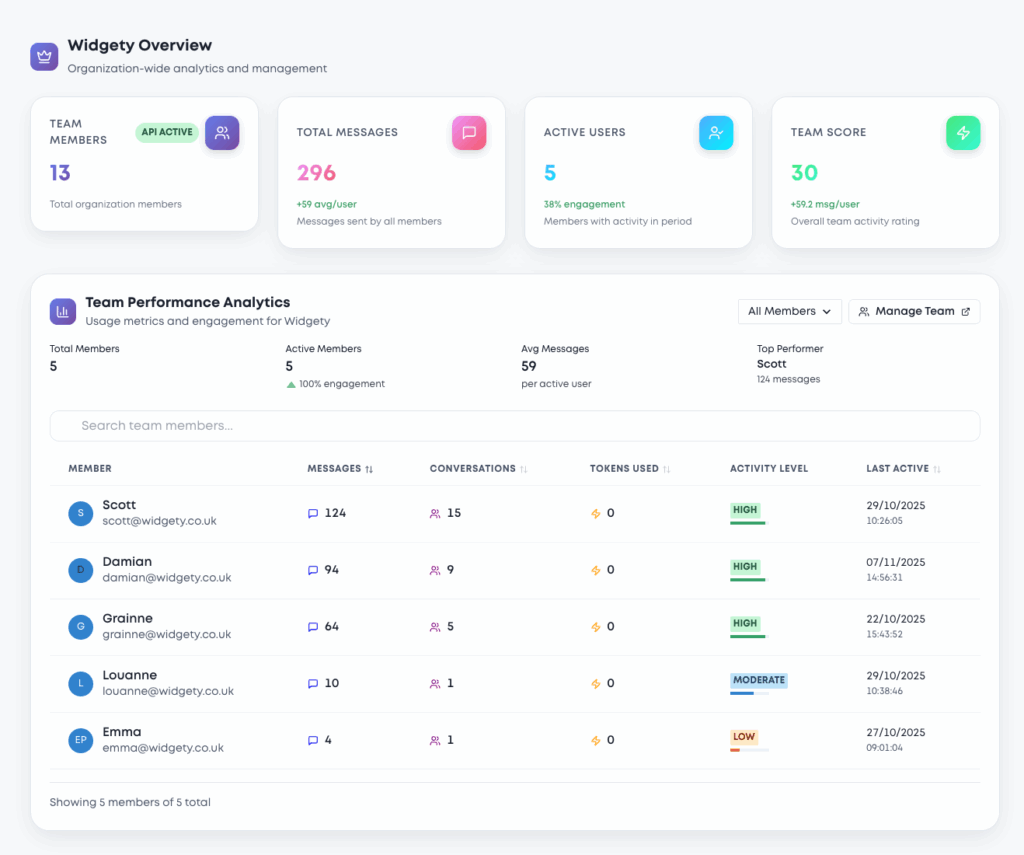The width and height of the screenshot is (1024, 855).
Task: Click Scott's avatar circle
Action: click(x=81, y=513)
